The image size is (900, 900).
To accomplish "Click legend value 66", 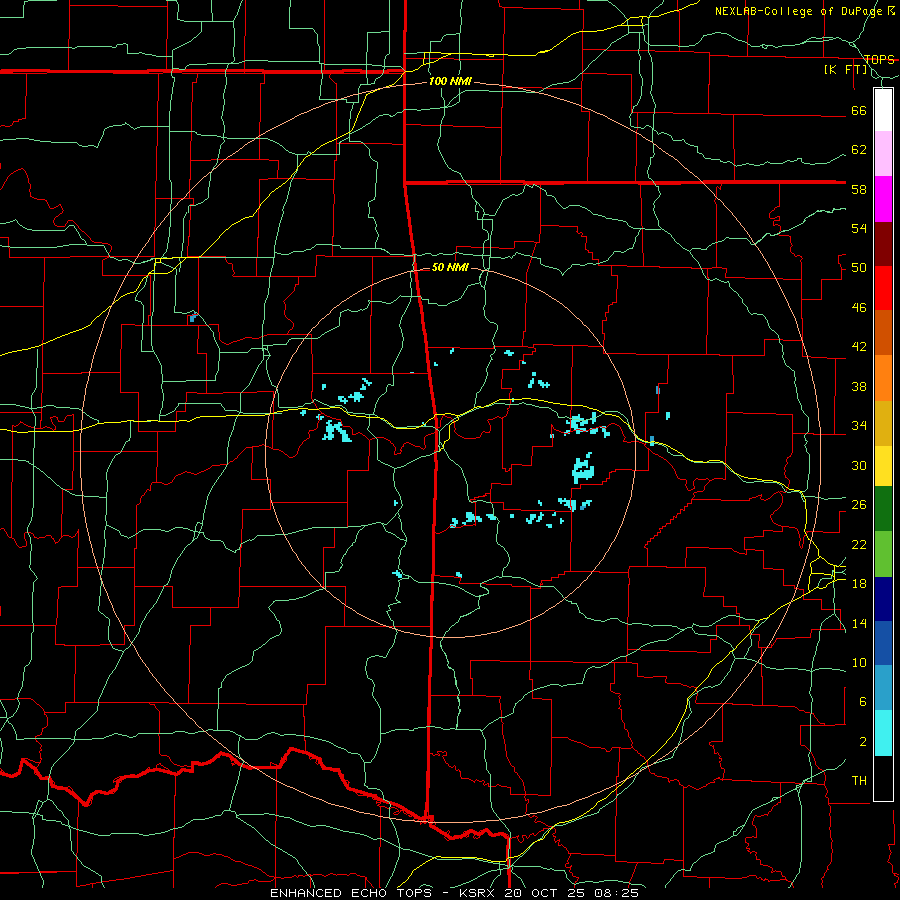I will pos(859,111).
